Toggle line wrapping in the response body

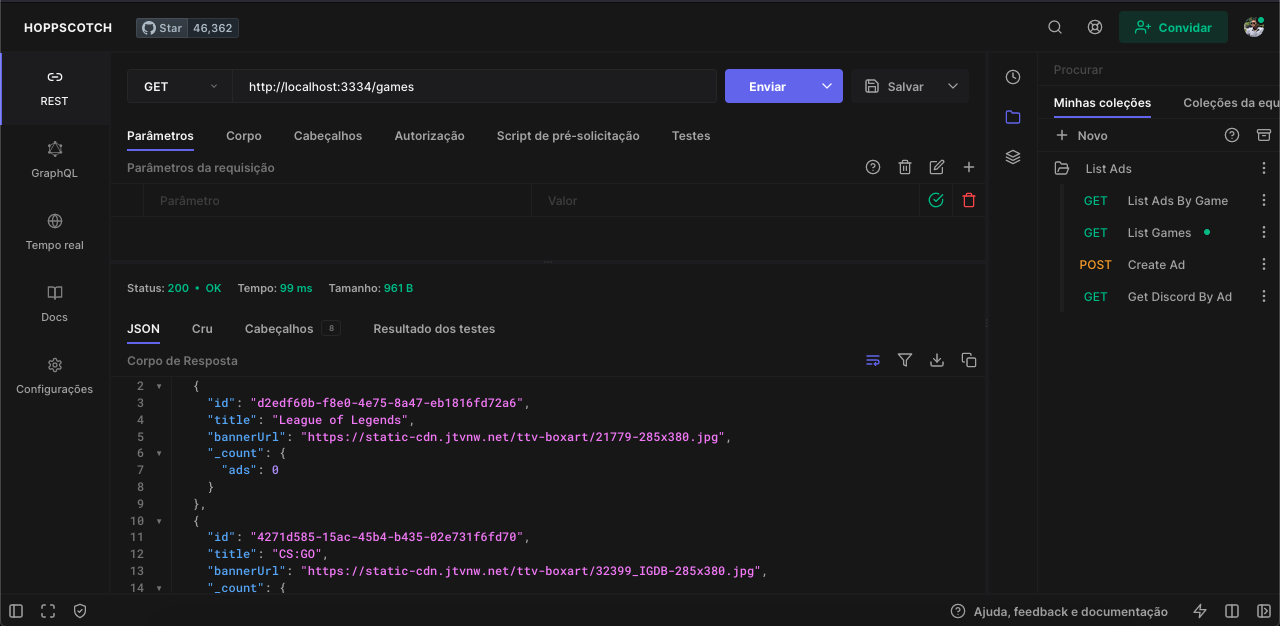872,360
